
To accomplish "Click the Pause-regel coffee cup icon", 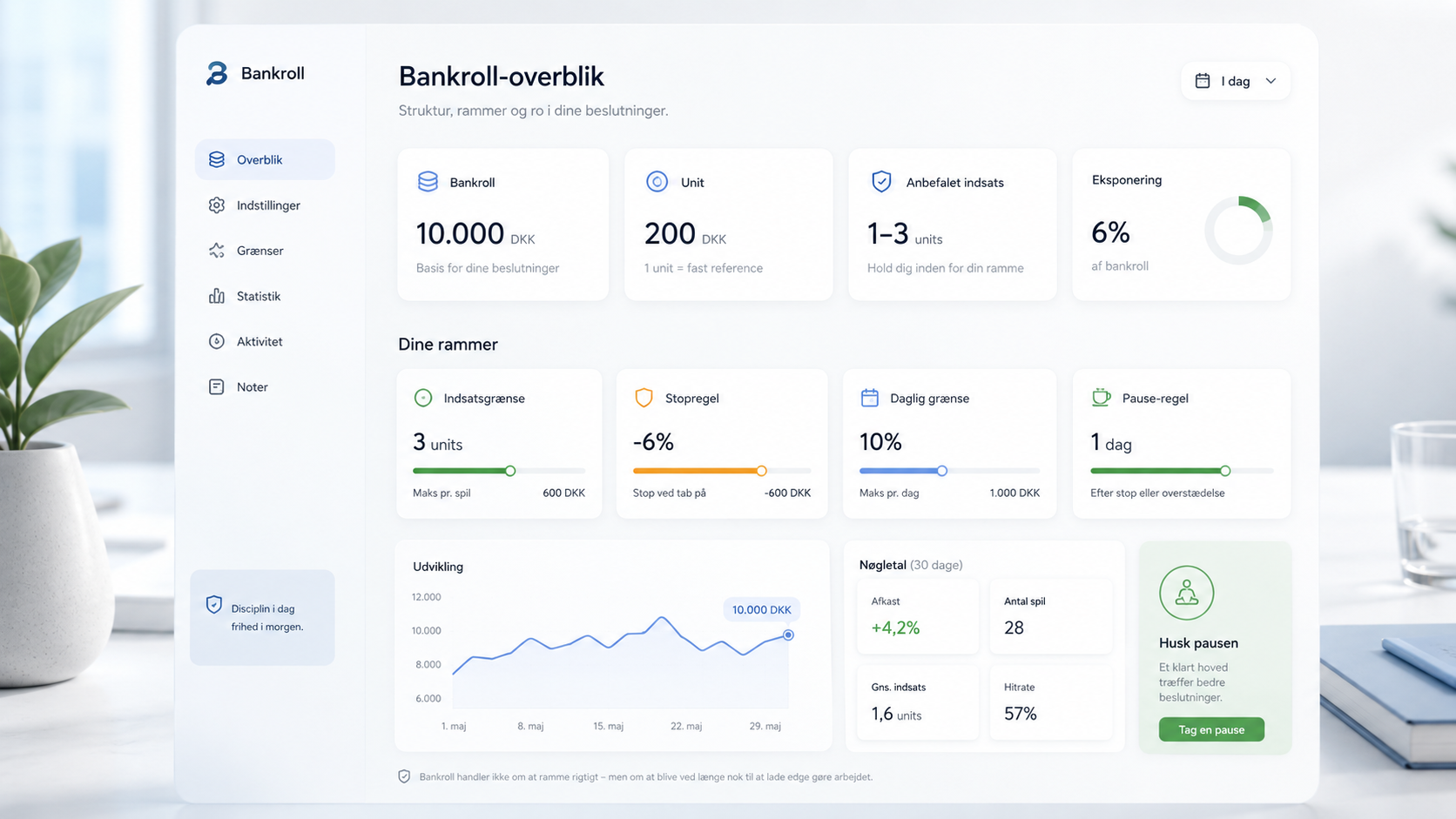I will point(1101,397).
